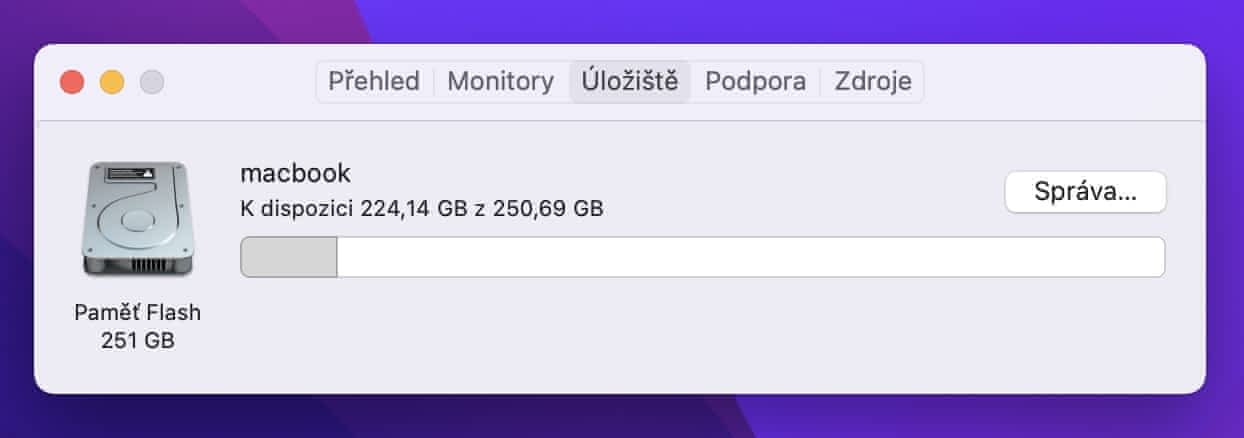This screenshot has width=1244, height=438.
Task: Click the white sticker label on drive icon
Action: pyautogui.click(x=130, y=174)
